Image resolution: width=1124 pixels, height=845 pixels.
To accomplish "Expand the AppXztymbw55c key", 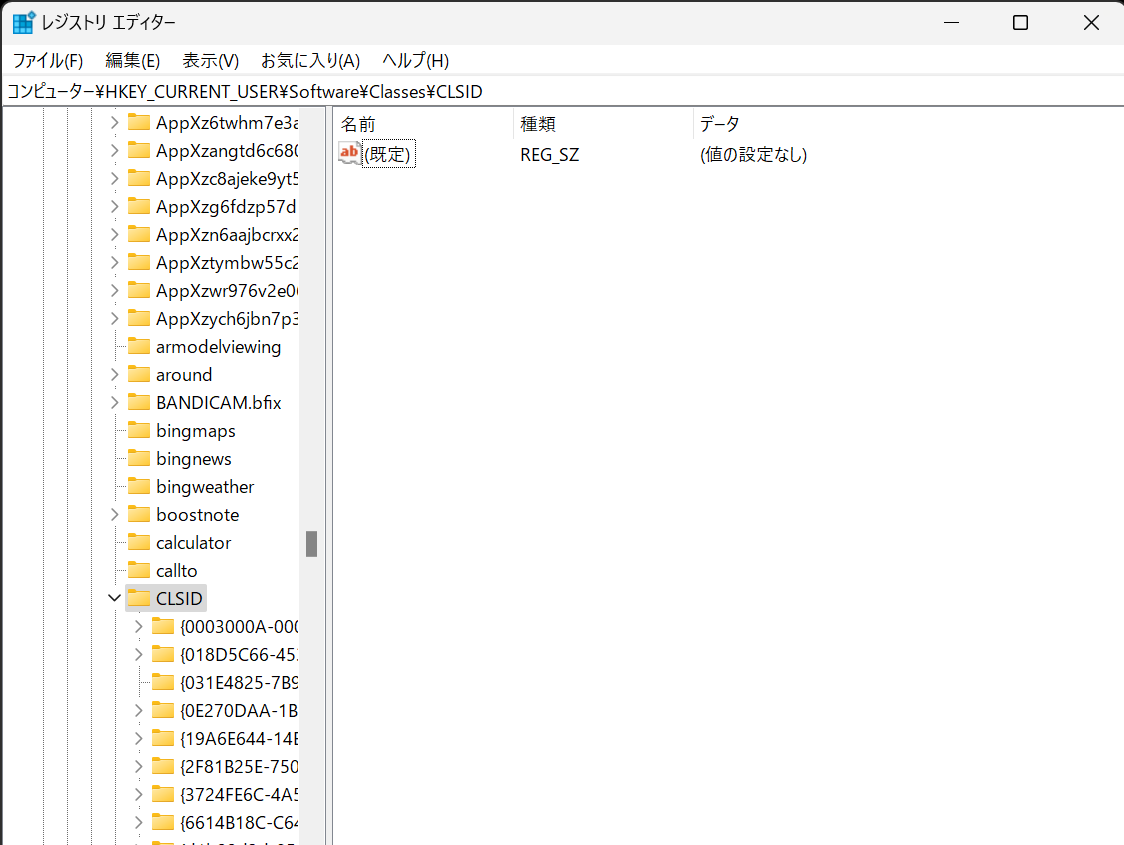I will [x=115, y=262].
